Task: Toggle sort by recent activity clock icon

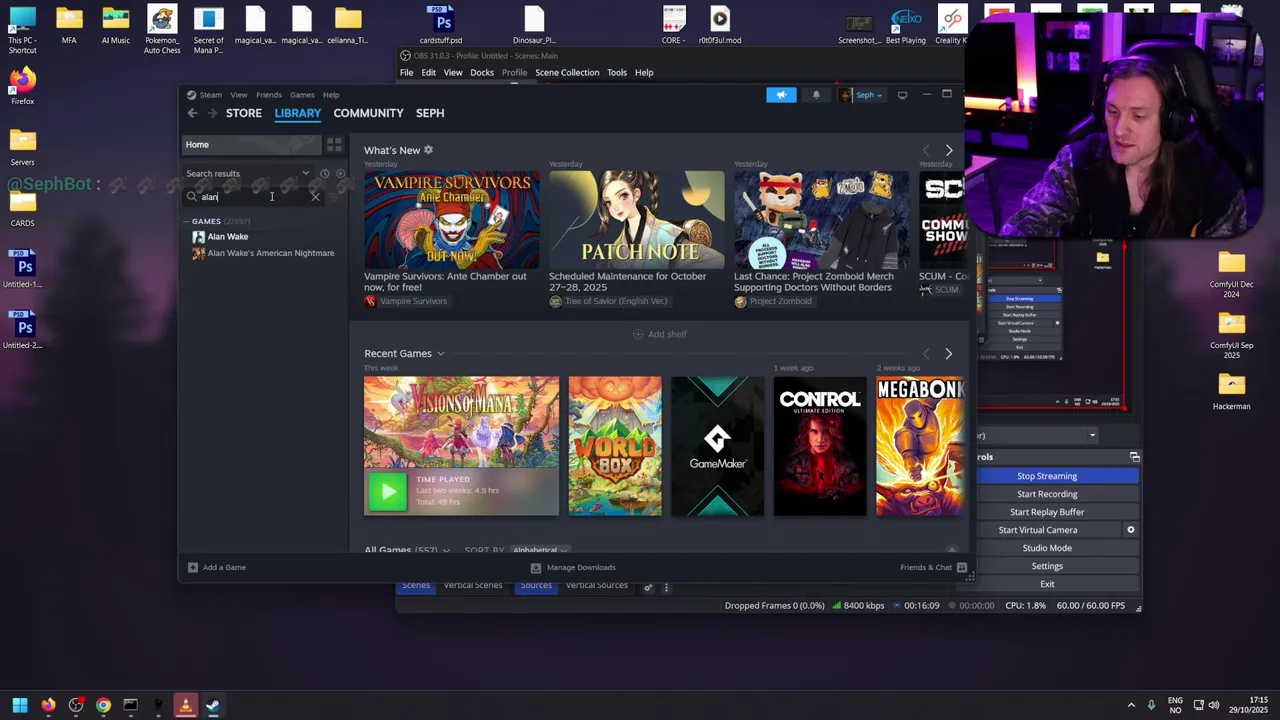Action: pos(324,173)
